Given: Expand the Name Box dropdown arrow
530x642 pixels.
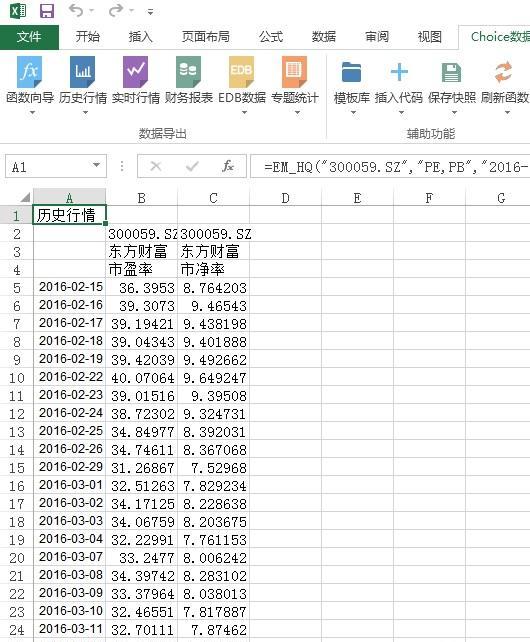Looking at the screenshot, I should point(96,165).
